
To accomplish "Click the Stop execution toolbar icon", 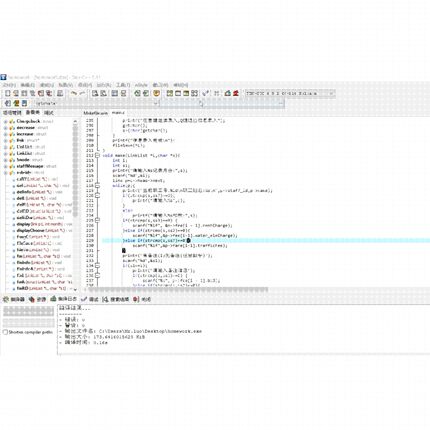I will [x=217, y=93].
